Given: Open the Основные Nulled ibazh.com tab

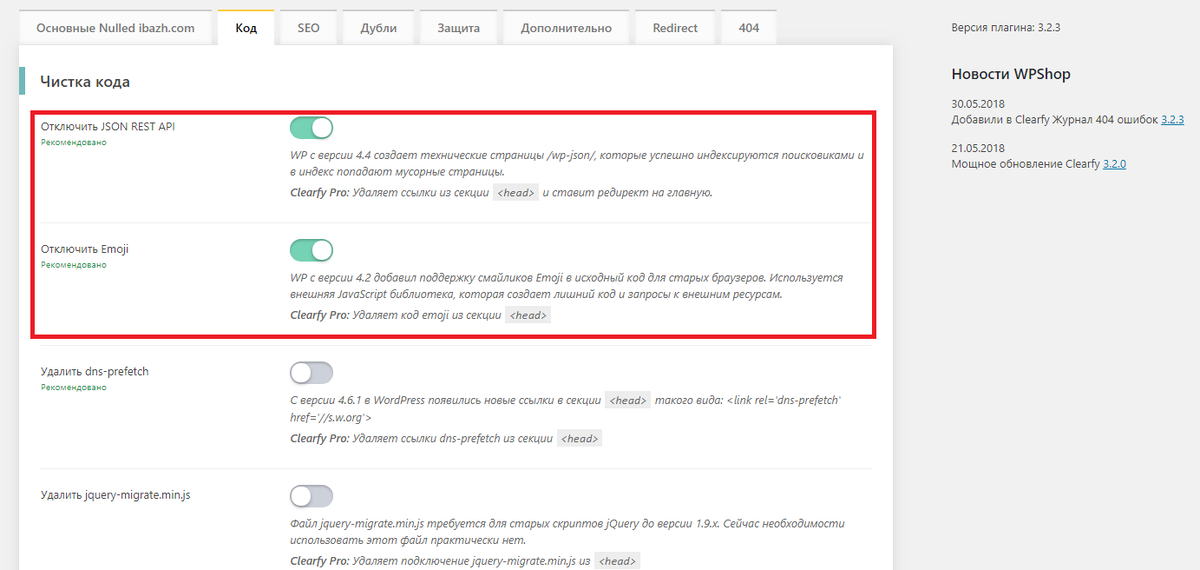Looking at the screenshot, I should tap(115, 28).
